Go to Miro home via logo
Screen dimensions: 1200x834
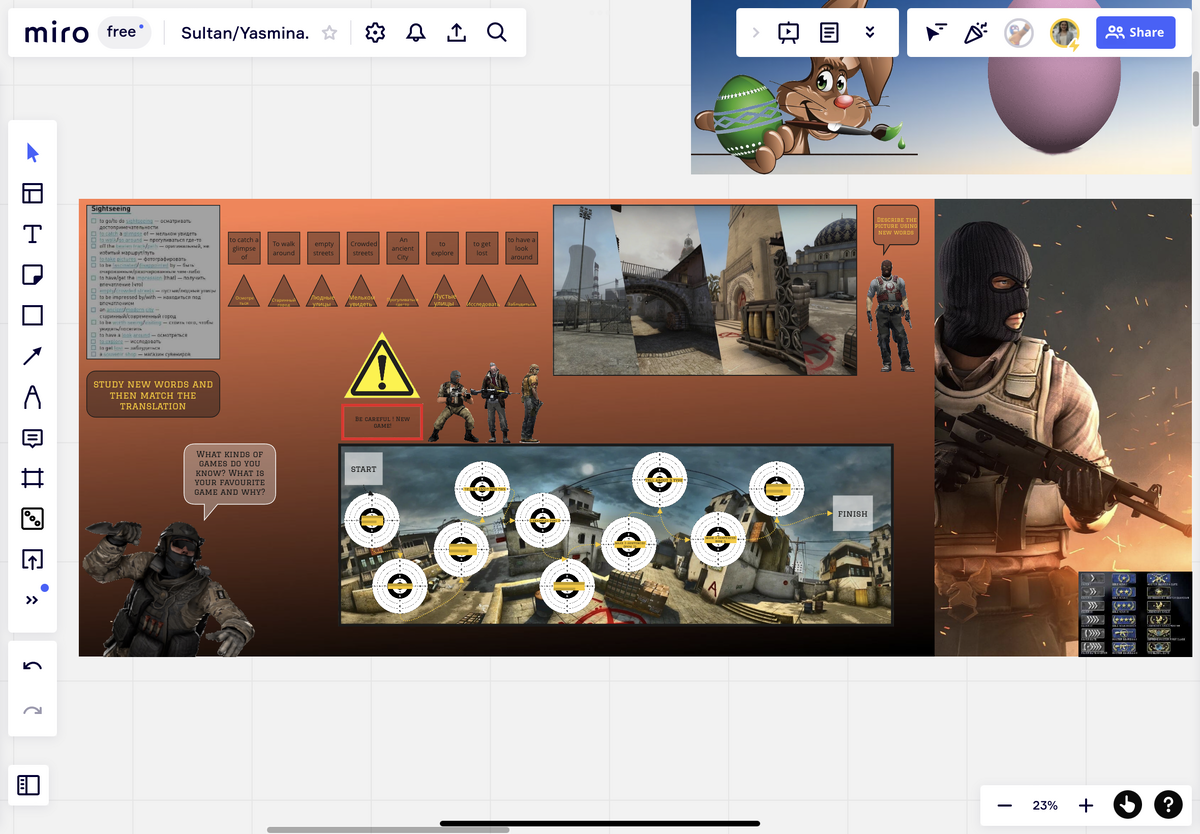[x=56, y=33]
